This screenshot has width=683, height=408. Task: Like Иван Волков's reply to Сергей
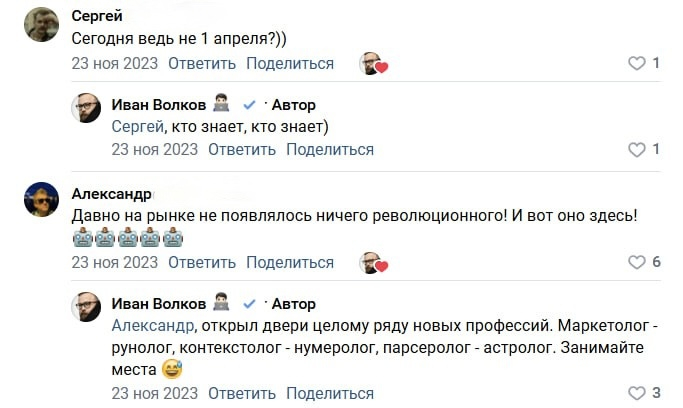(637, 150)
